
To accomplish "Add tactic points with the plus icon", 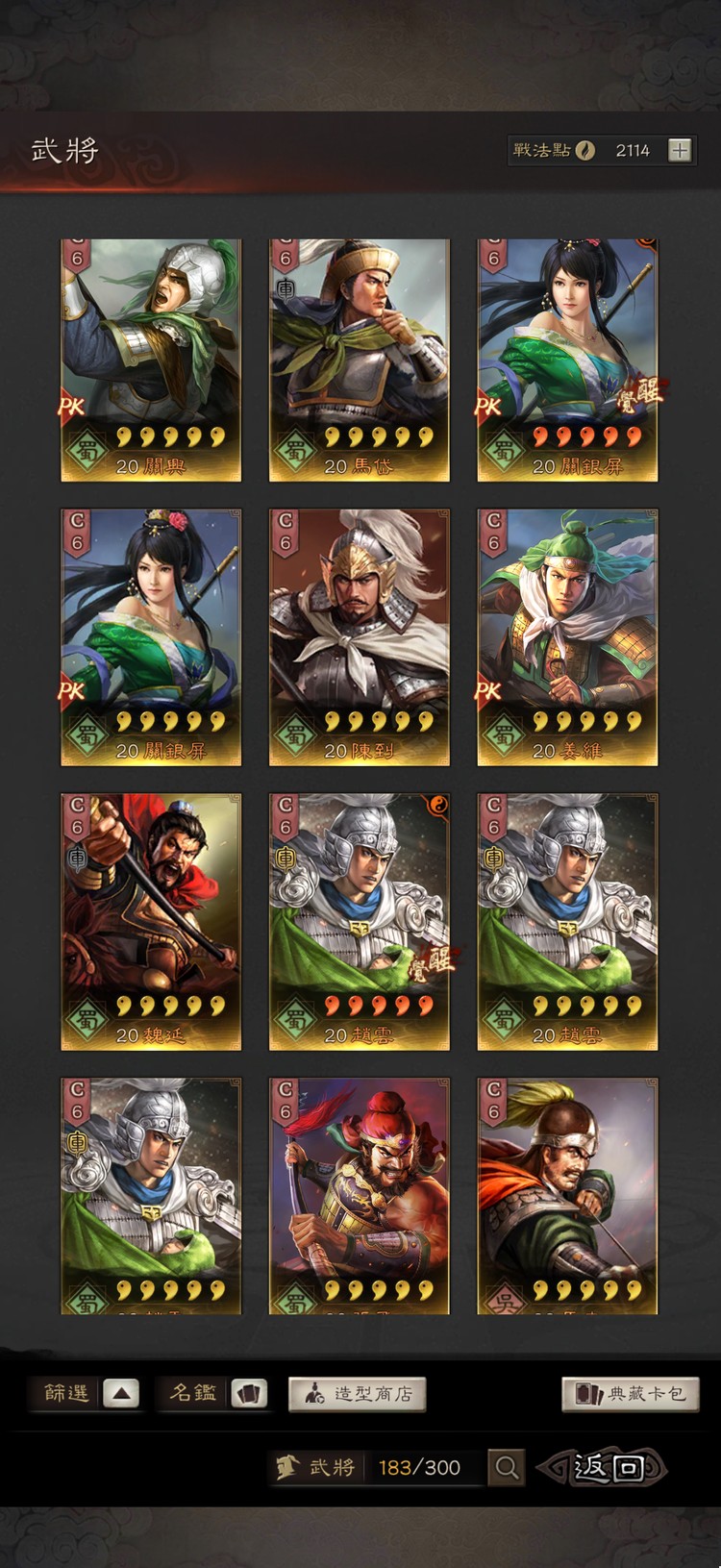I will click(x=680, y=150).
